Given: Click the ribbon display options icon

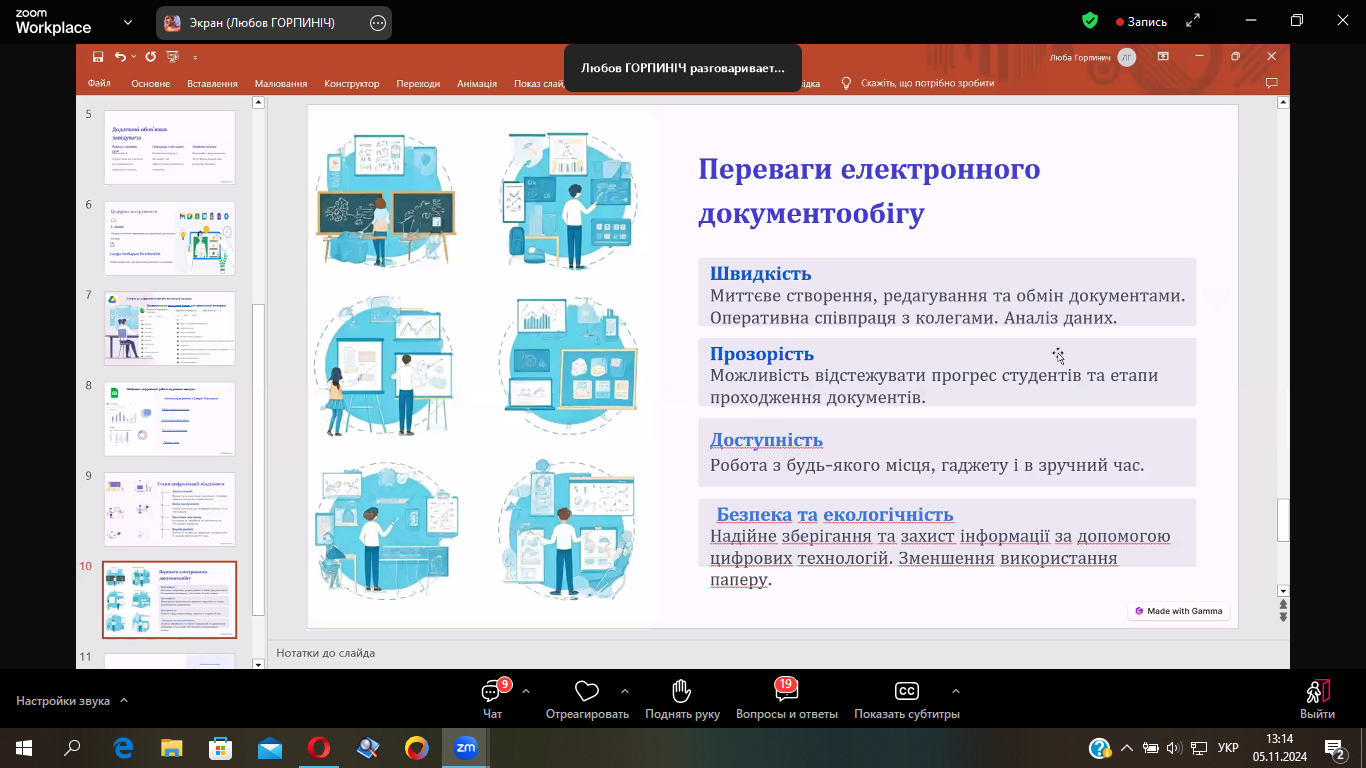Looking at the screenshot, I should point(1163,57).
